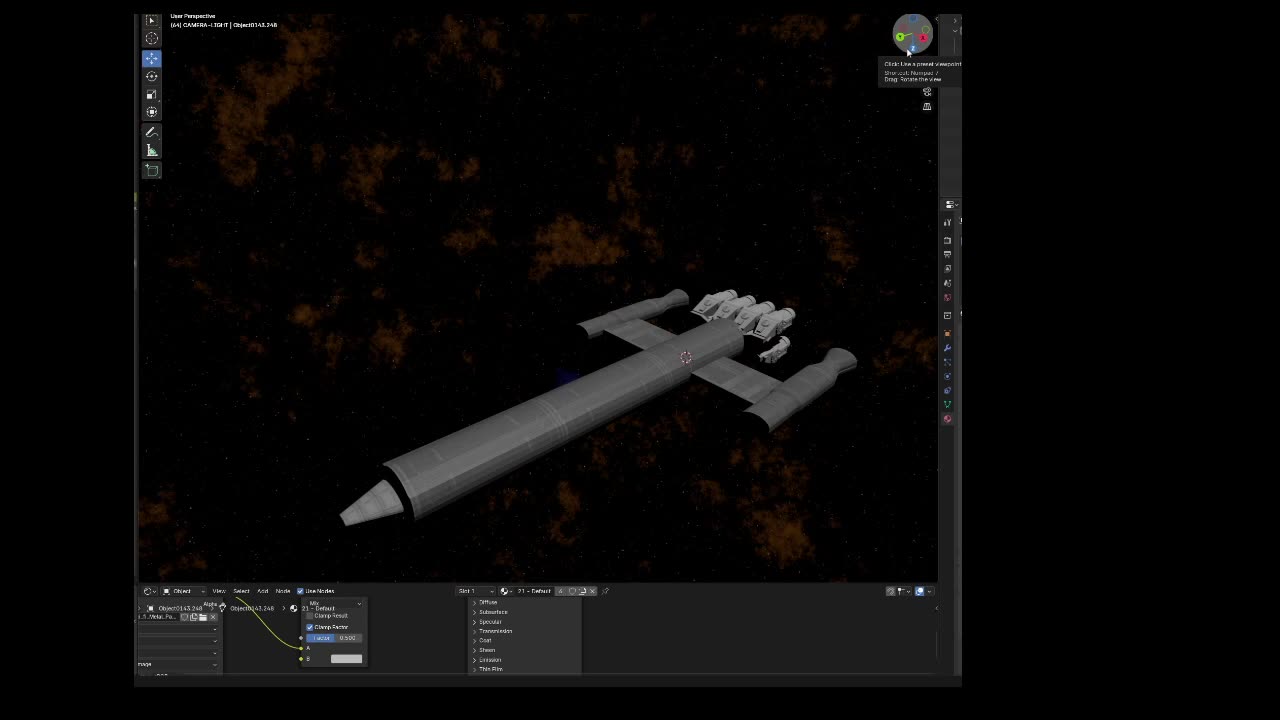This screenshot has width=1280, height=720.
Task: Activate the Scale tool
Action: [152, 94]
